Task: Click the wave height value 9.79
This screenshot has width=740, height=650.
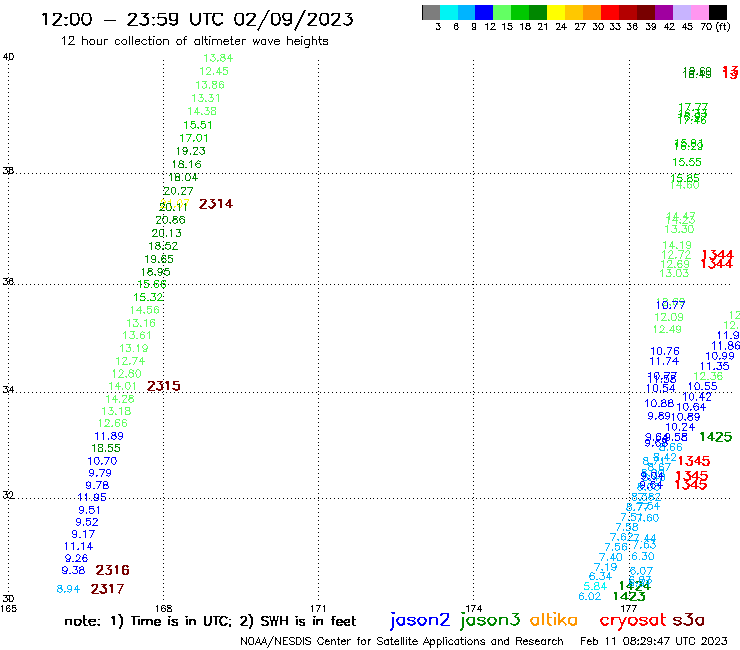Action: [x=100, y=473]
